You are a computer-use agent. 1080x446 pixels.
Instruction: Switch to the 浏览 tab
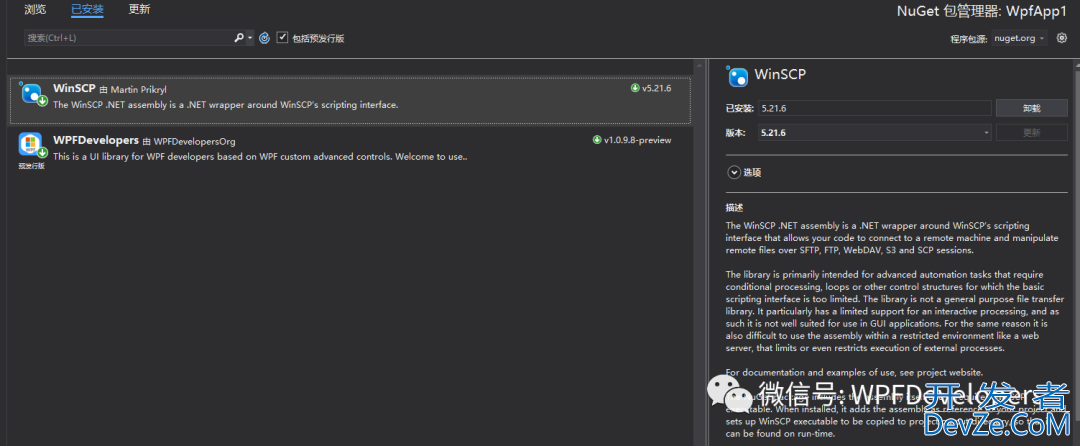pos(35,10)
